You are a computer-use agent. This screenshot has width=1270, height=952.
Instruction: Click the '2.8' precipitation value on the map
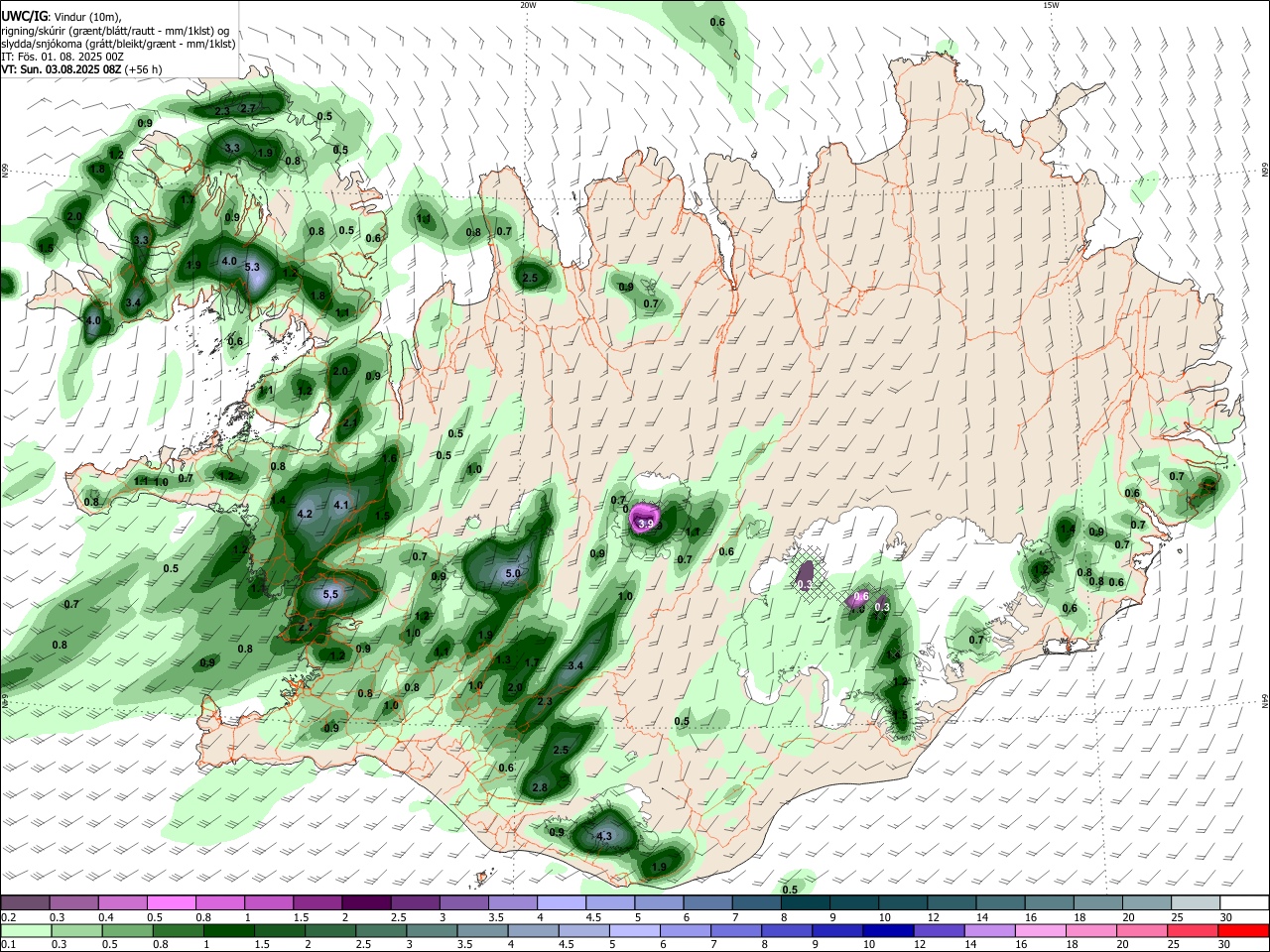(x=540, y=787)
